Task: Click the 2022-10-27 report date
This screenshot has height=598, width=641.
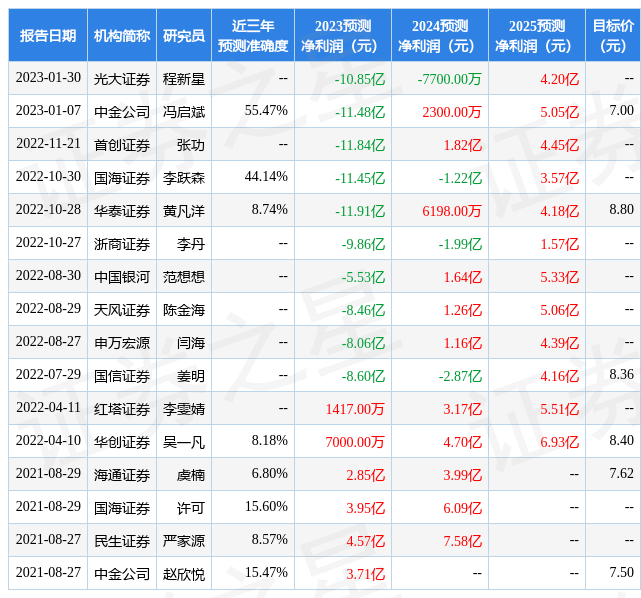Action: (48, 244)
